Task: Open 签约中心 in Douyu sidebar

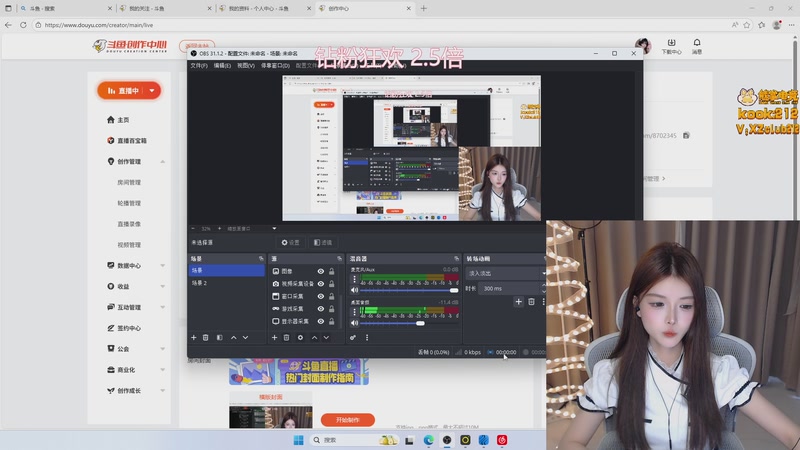Action: click(124, 328)
